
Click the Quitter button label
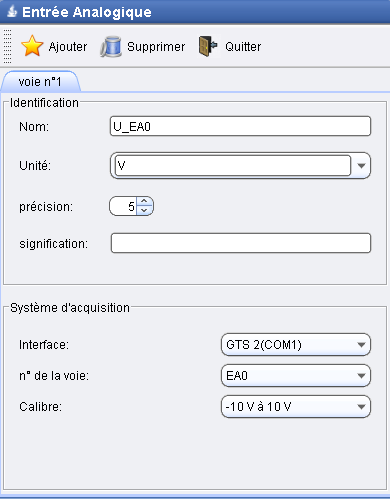tap(243, 47)
